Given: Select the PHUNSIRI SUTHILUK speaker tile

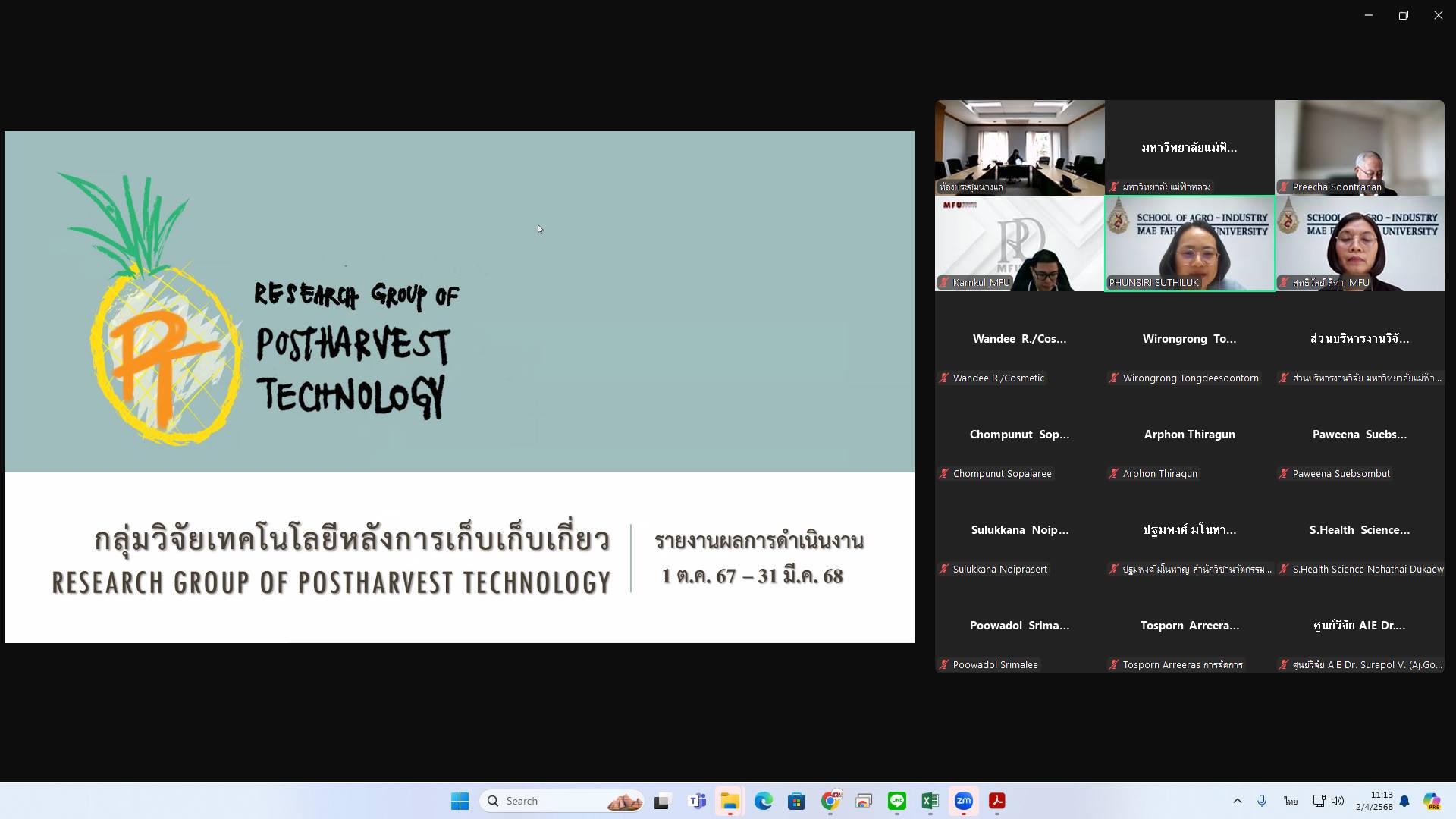Looking at the screenshot, I should [x=1190, y=243].
